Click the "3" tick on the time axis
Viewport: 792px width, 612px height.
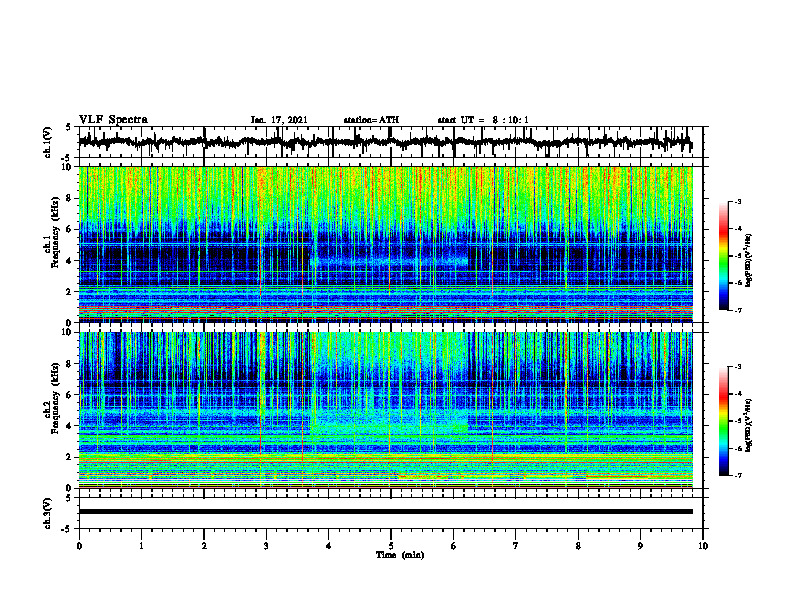pyautogui.click(x=266, y=546)
